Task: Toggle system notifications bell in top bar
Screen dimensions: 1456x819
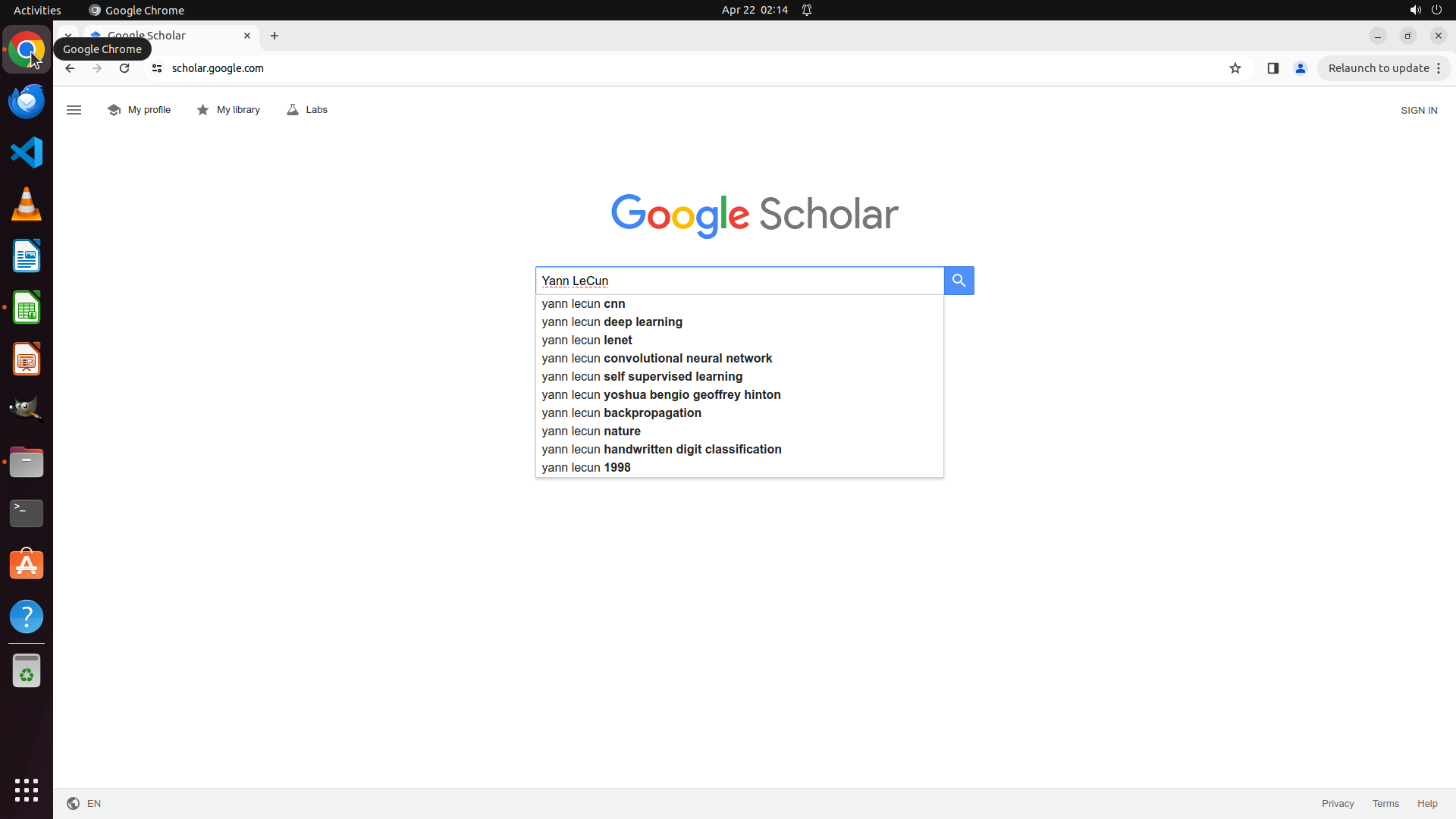Action: [x=807, y=10]
